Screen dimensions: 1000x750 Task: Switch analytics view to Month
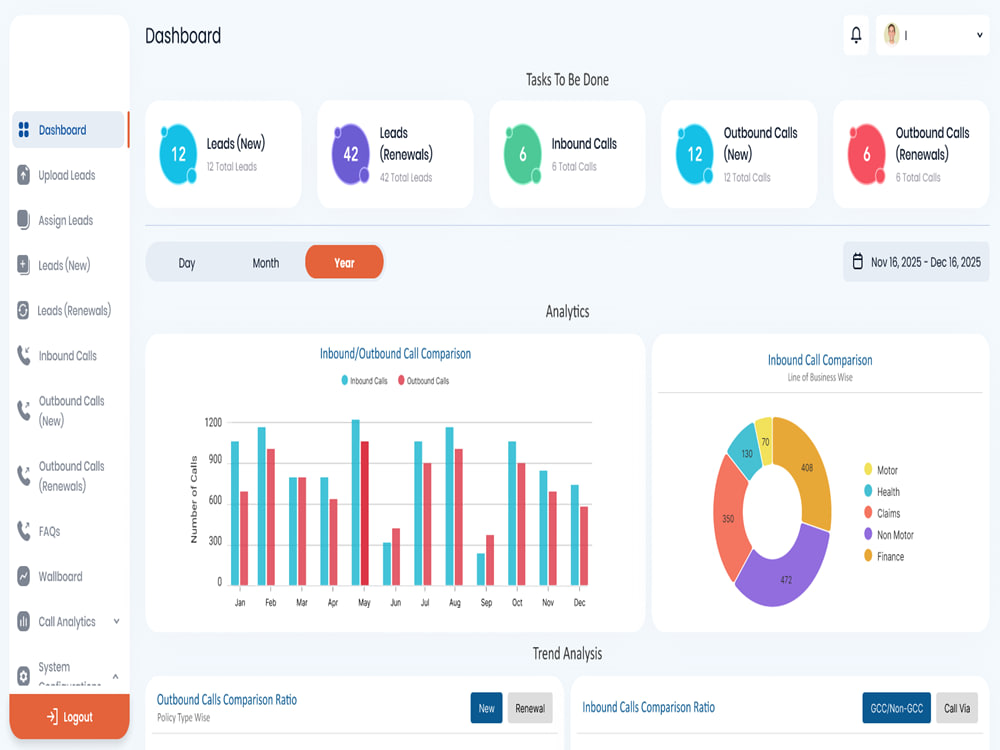coord(265,263)
